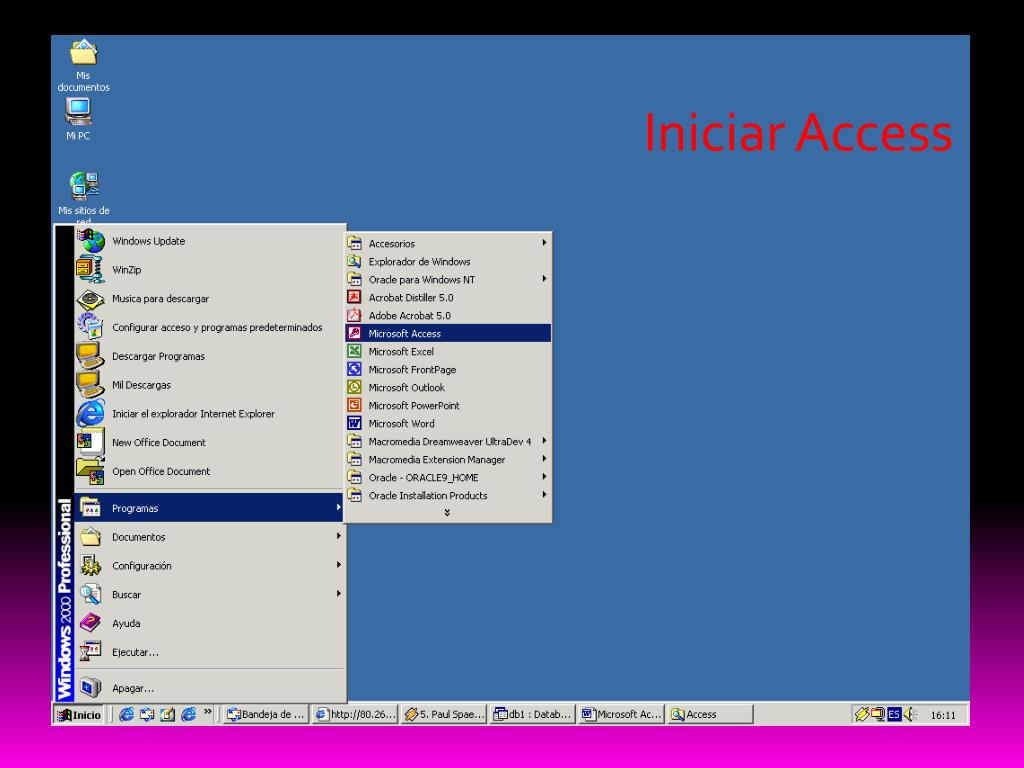Click the New Office Document icon
The image size is (1024, 768).
point(90,442)
